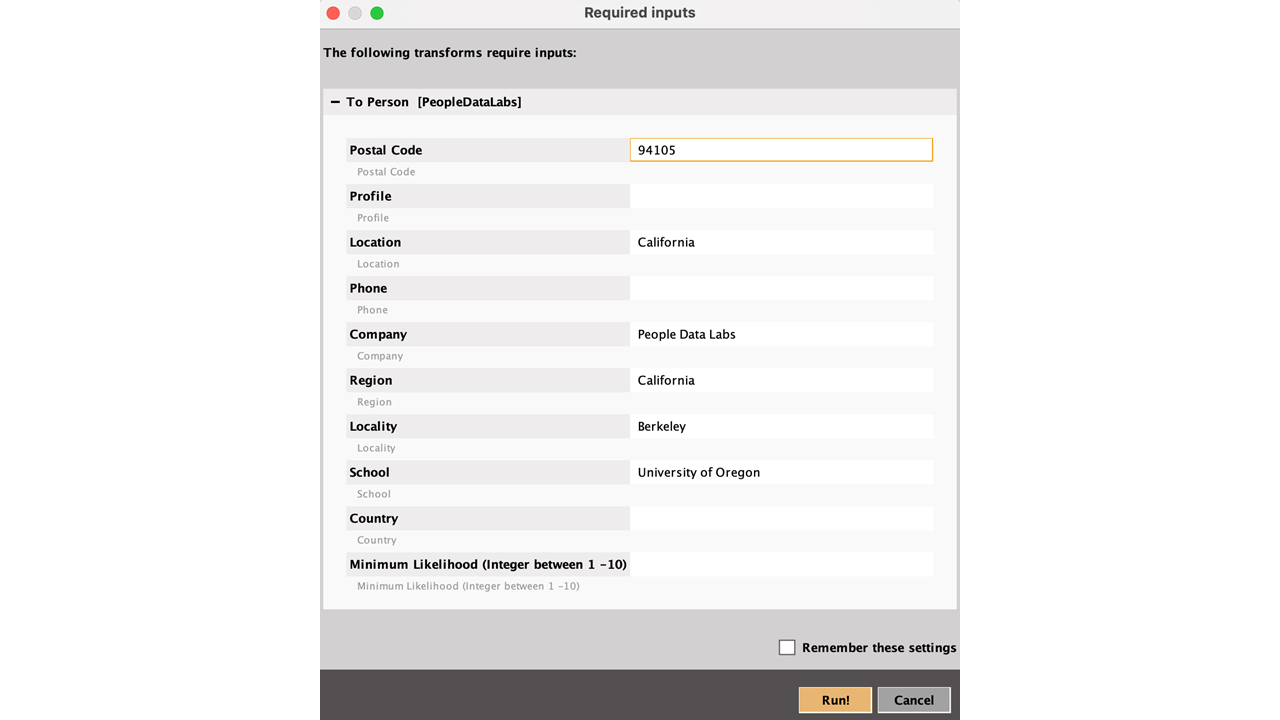The height and width of the screenshot is (720, 1280).
Task: Click the To Person [PeopleDataLabs] header text
Action: 434,102
